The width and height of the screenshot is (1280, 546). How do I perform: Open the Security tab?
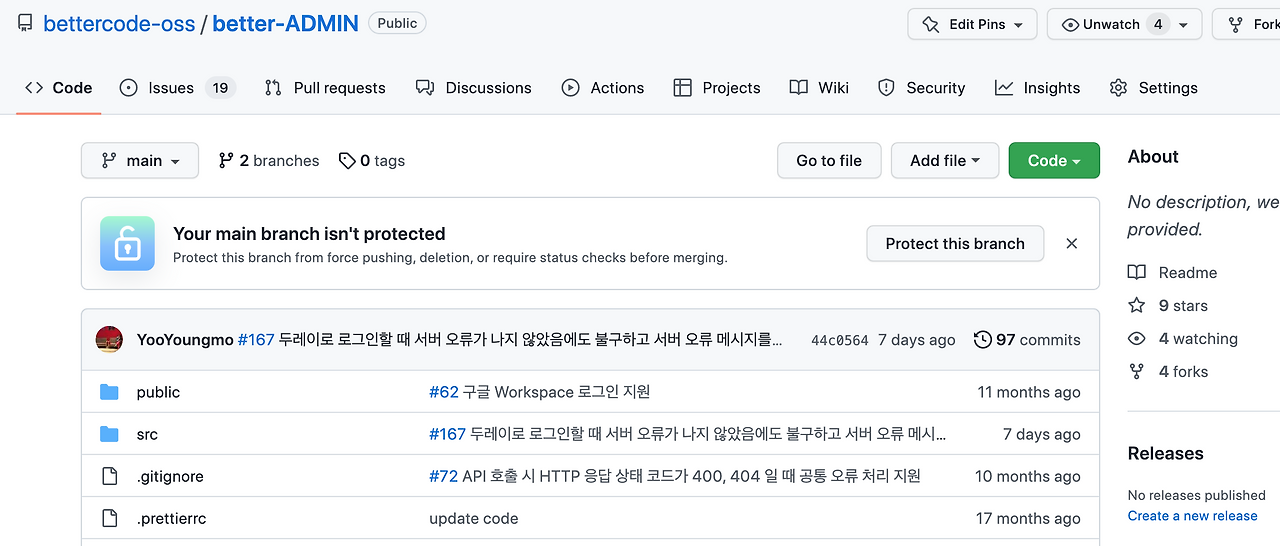pyautogui.click(x=921, y=88)
